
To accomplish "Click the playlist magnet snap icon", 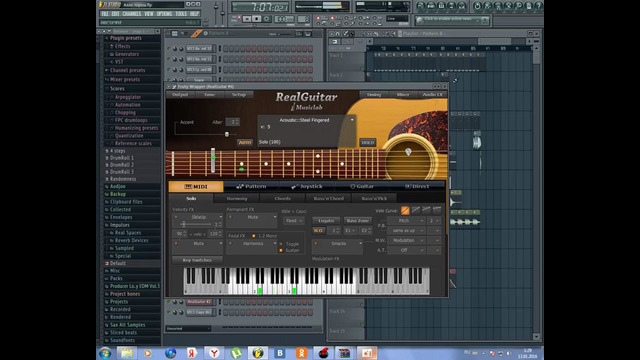I will pos(338,33).
